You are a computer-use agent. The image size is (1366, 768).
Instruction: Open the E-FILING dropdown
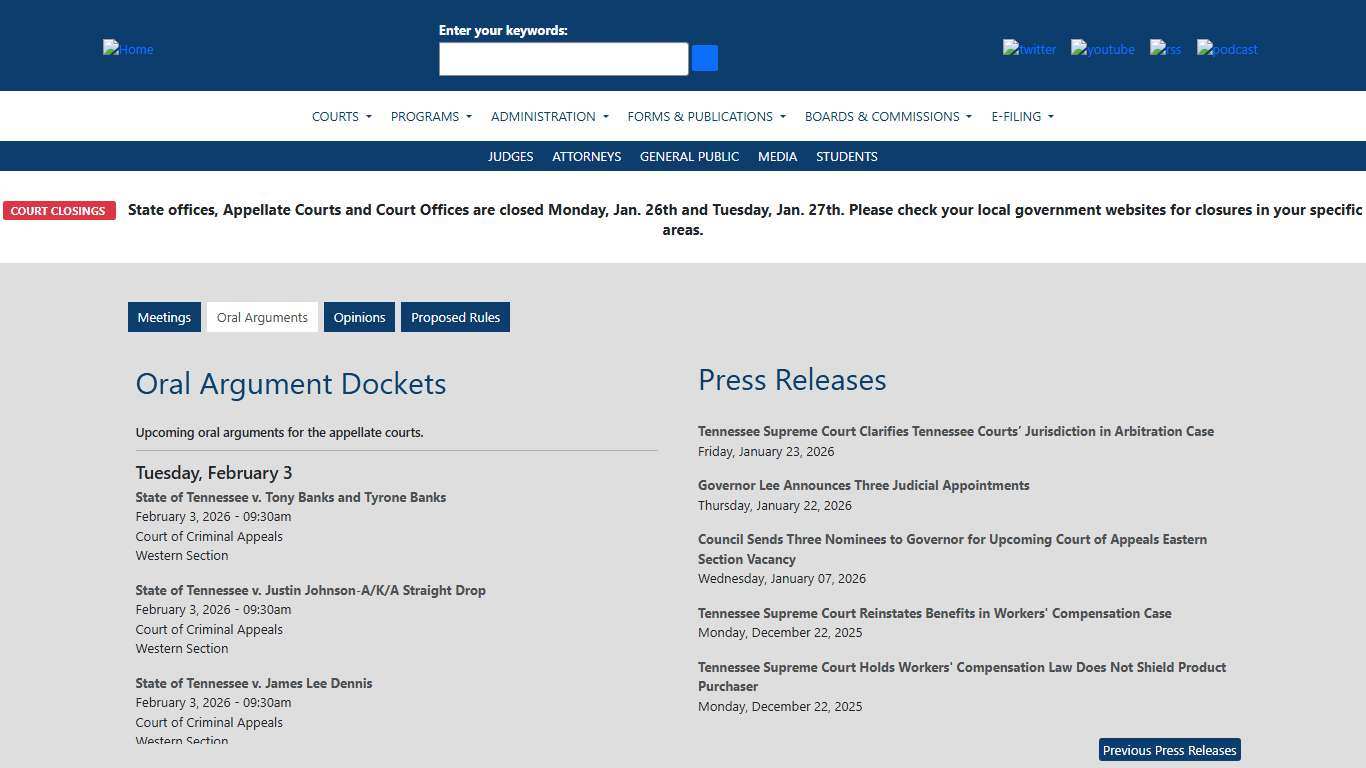click(1021, 116)
